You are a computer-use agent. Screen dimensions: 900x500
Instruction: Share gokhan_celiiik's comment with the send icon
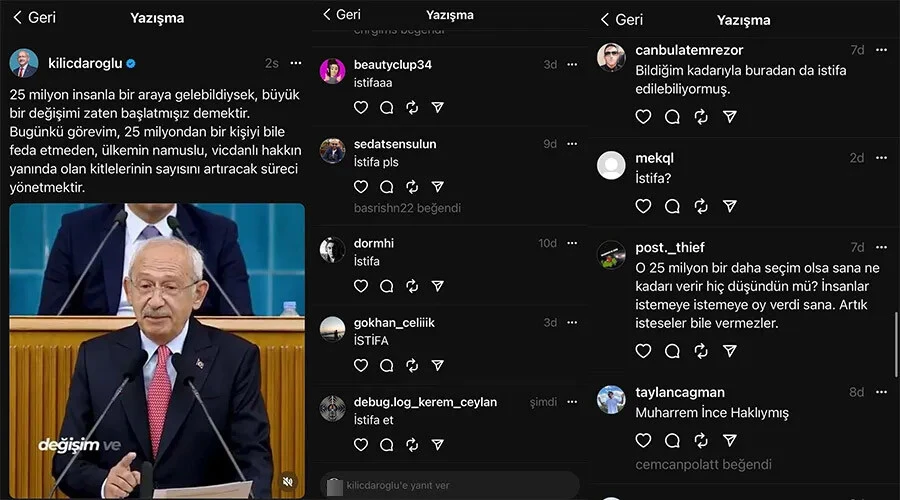point(437,366)
